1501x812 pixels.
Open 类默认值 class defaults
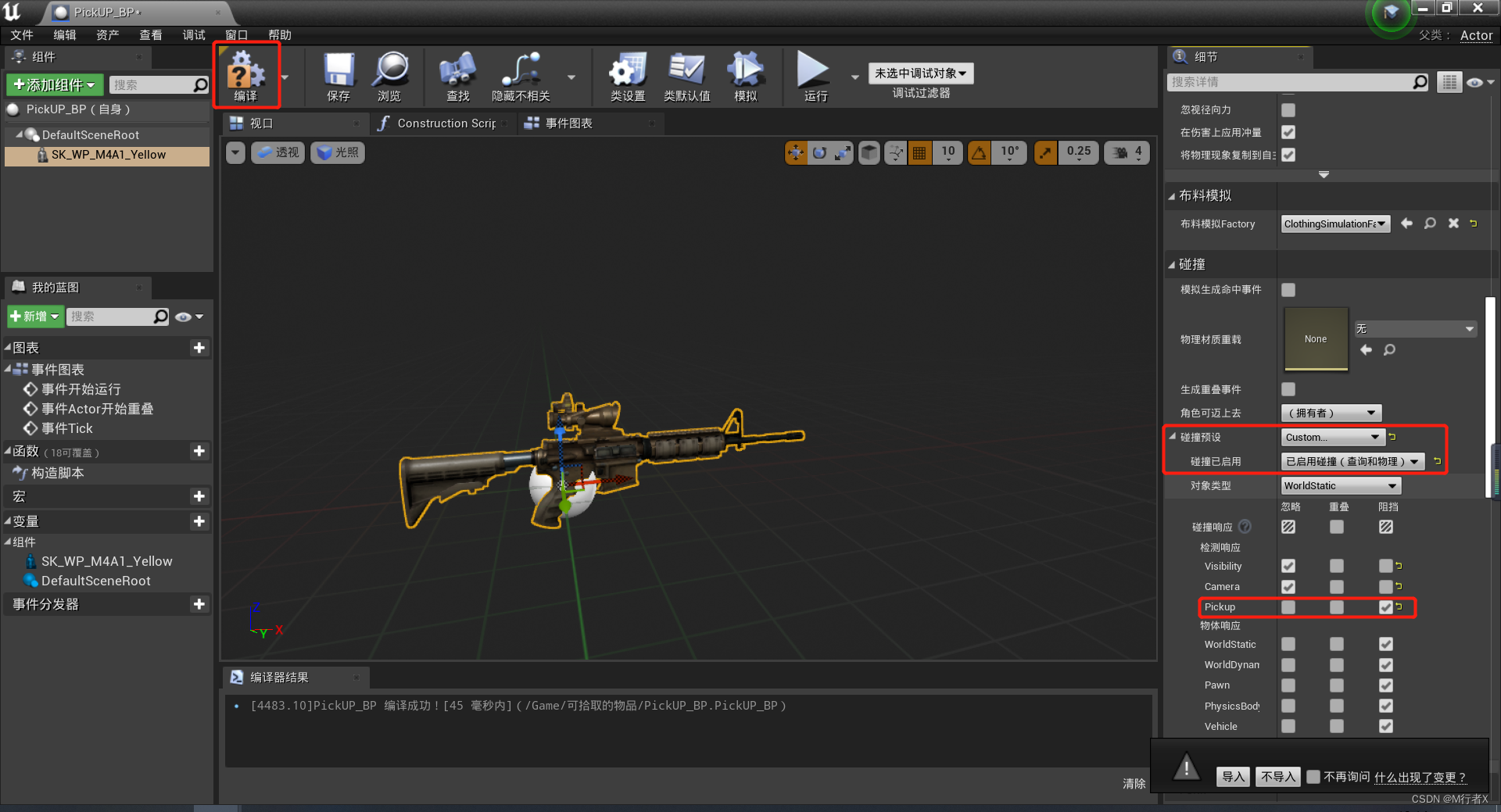click(x=686, y=76)
